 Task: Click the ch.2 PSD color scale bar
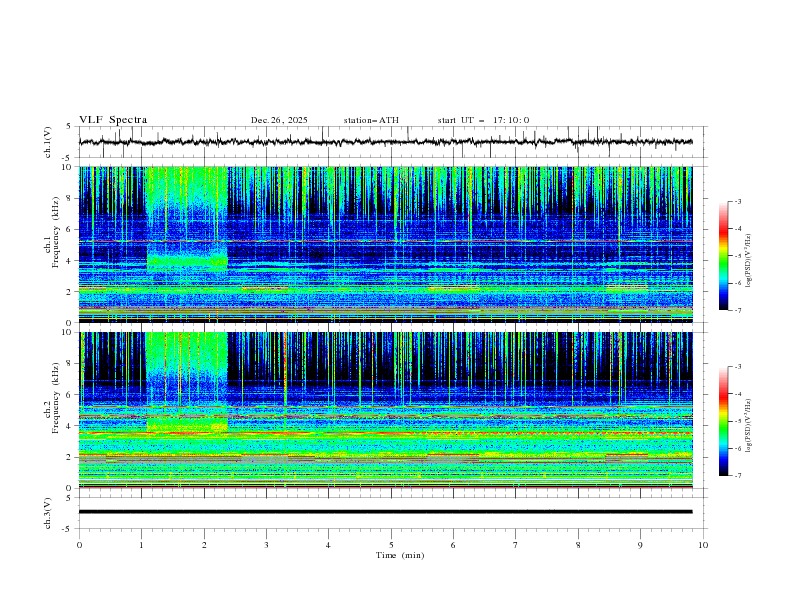[x=723, y=421]
